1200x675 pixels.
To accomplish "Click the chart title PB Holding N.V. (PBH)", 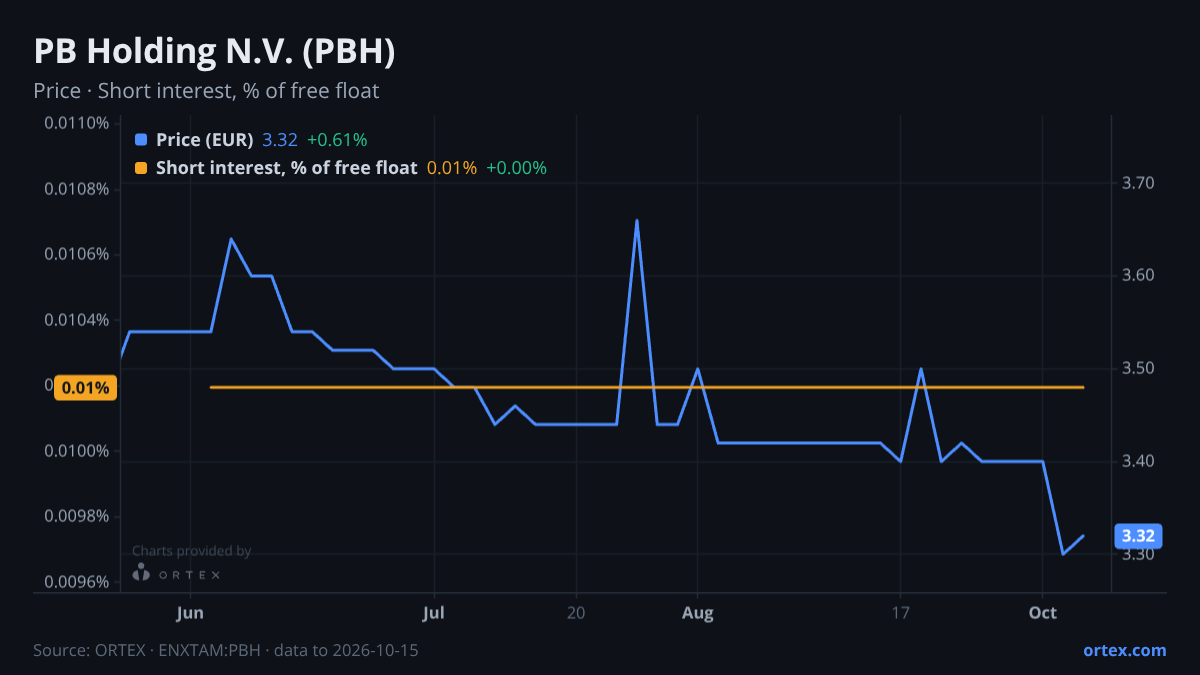I will (214, 53).
